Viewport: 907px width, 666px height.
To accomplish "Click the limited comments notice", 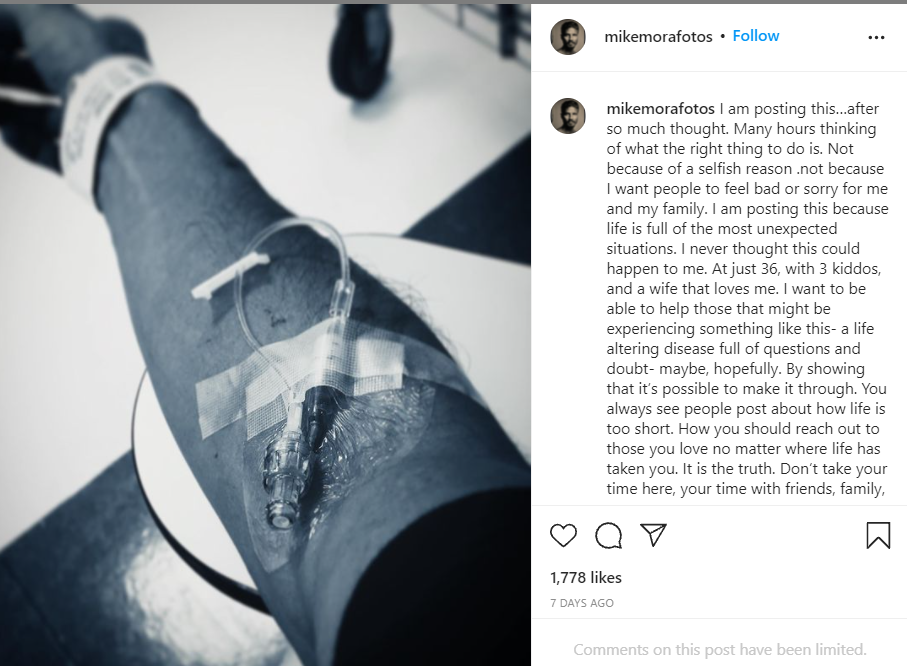I will pyautogui.click(x=720, y=650).
